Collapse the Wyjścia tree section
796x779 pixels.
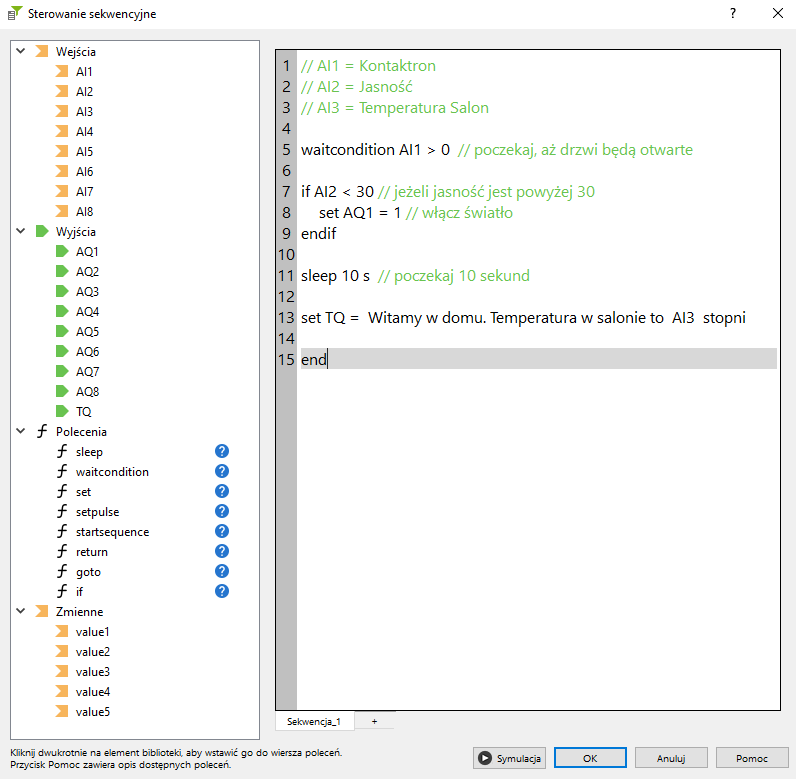(20, 231)
